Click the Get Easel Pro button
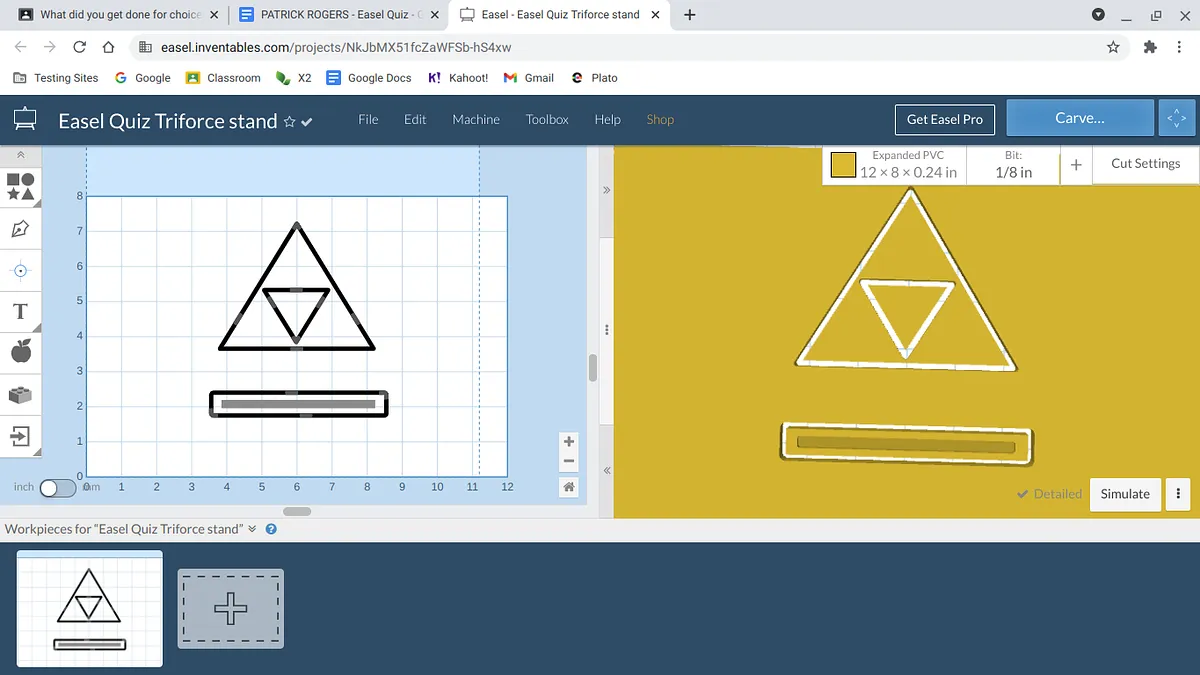This screenshot has height=675, width=1200. (944, 119)
